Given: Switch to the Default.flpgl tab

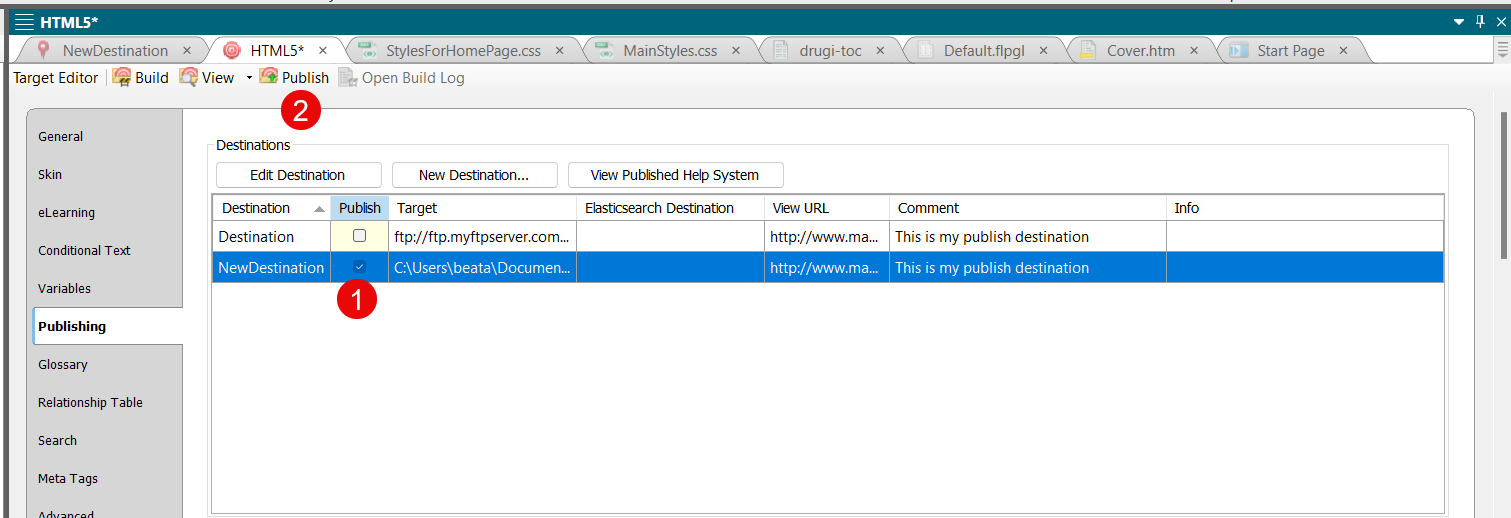Looking at the screenshot, I should click(984, 50).
